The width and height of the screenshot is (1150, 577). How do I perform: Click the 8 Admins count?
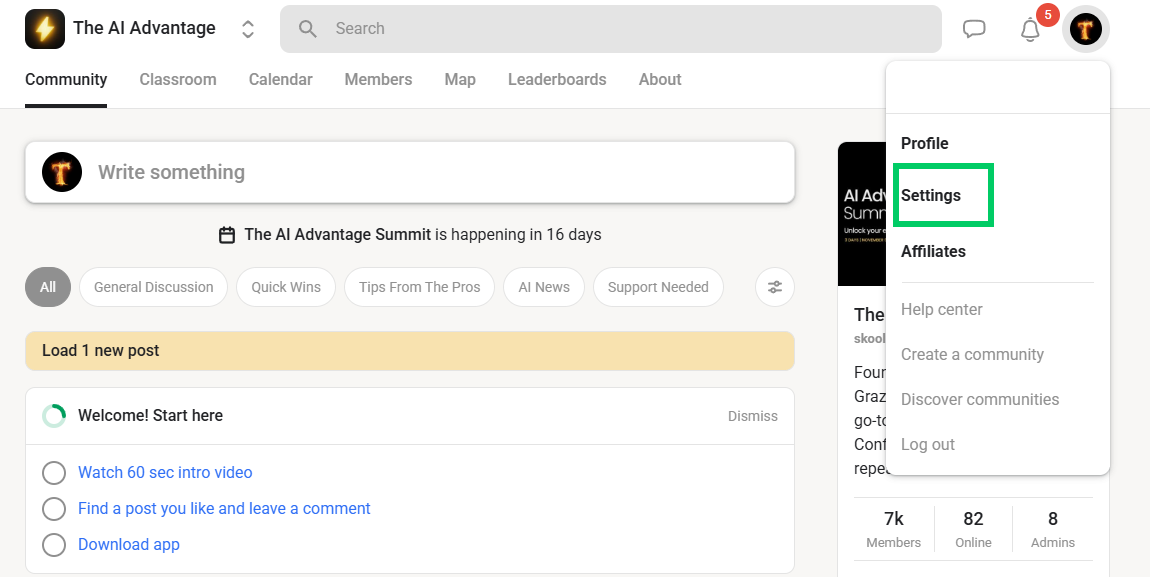1052,530
